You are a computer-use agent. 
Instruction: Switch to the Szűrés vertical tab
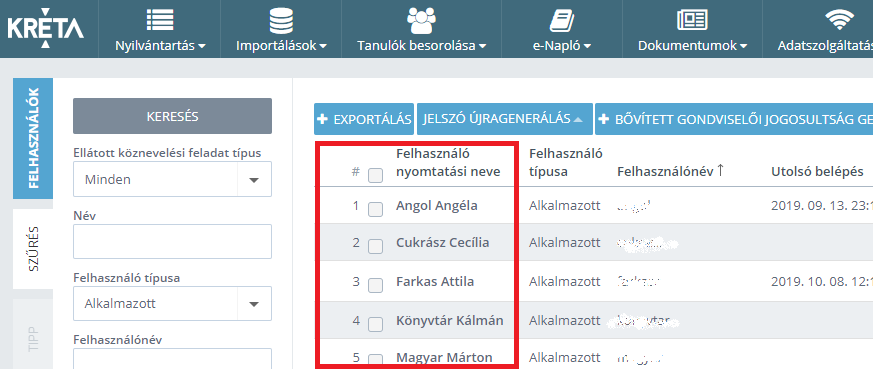coord(33,249)
